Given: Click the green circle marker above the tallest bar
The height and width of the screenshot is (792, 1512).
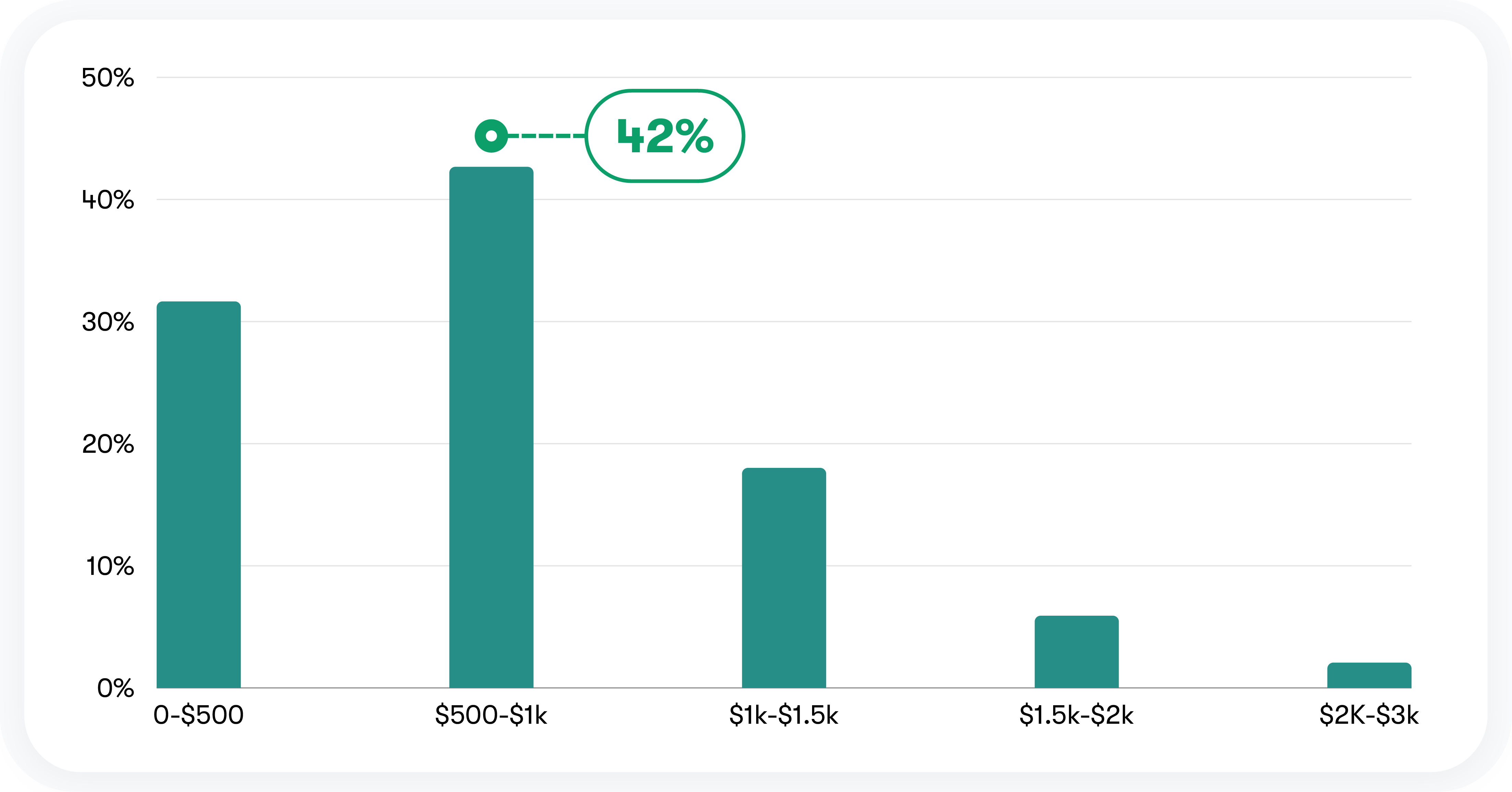Looking at the screenshot, I should 491,136.
